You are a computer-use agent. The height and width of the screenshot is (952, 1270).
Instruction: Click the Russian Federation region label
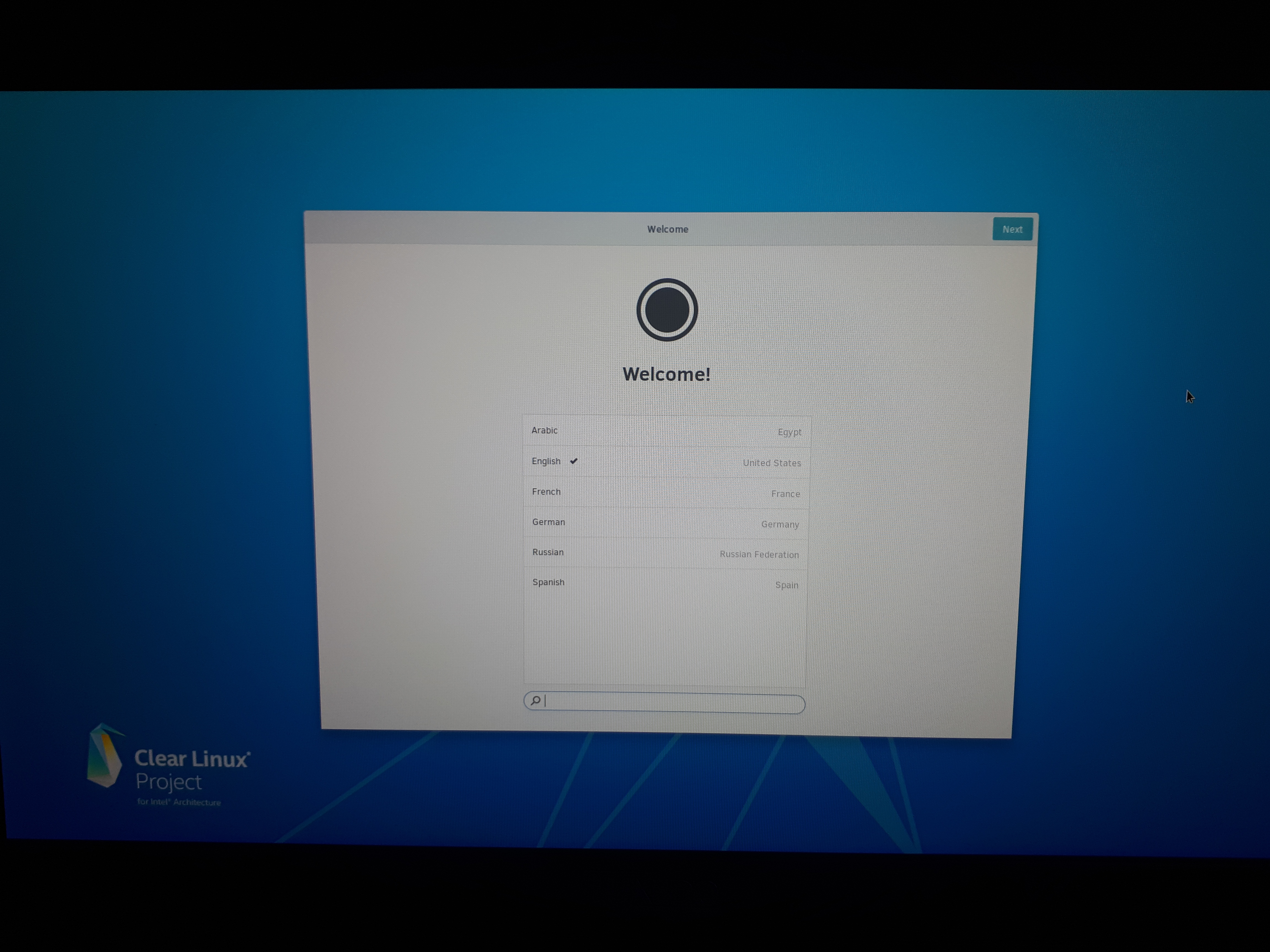pos(759,555)
